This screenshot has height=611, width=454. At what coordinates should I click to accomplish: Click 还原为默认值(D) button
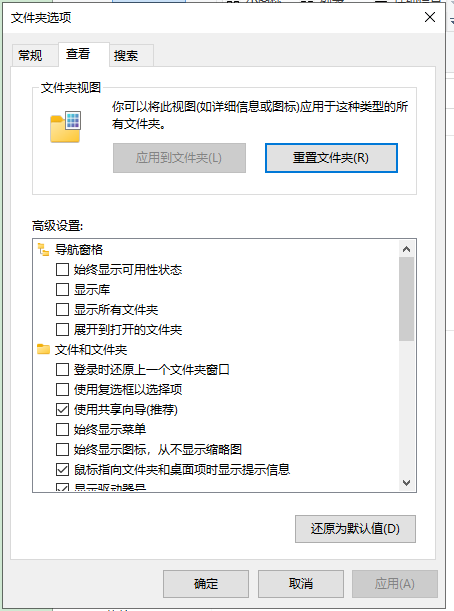[355, 529]
